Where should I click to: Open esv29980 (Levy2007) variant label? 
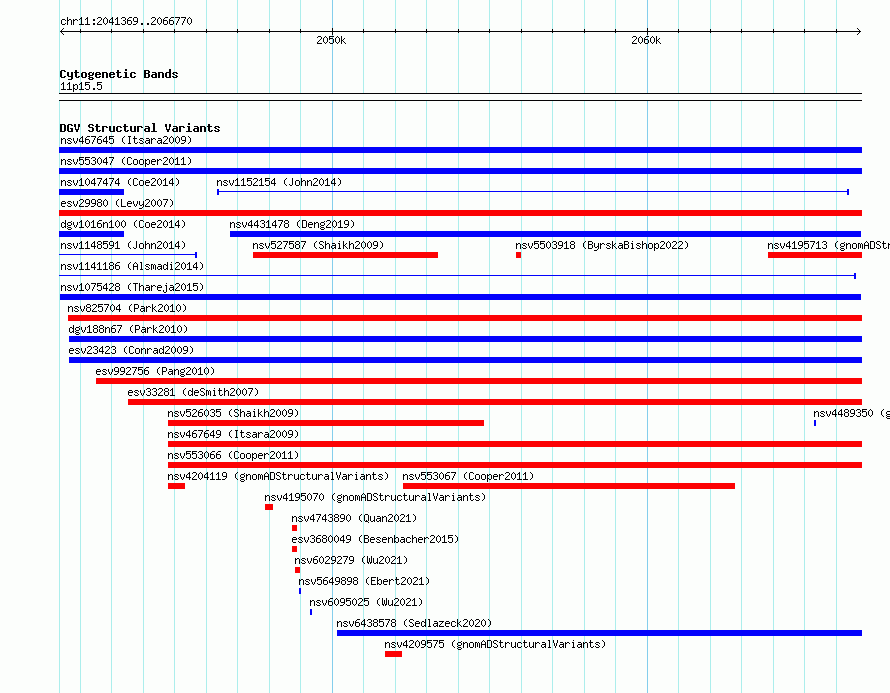pos(117,203)
